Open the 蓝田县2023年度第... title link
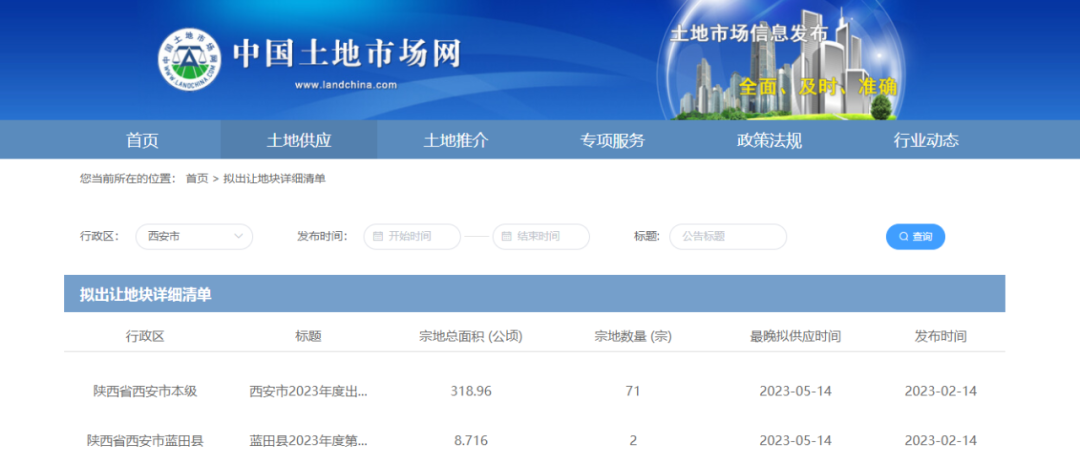Screen dimensions: 1080x473 point(309,441)
